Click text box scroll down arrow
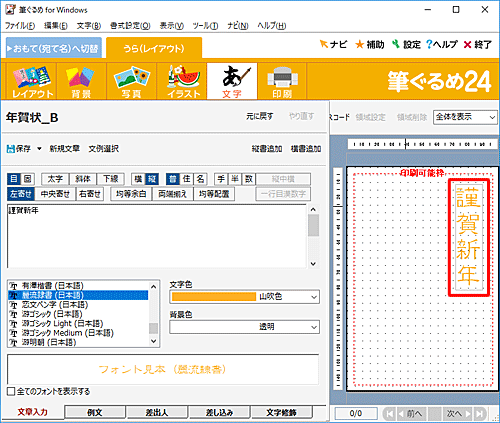 (x=313, y=263)
